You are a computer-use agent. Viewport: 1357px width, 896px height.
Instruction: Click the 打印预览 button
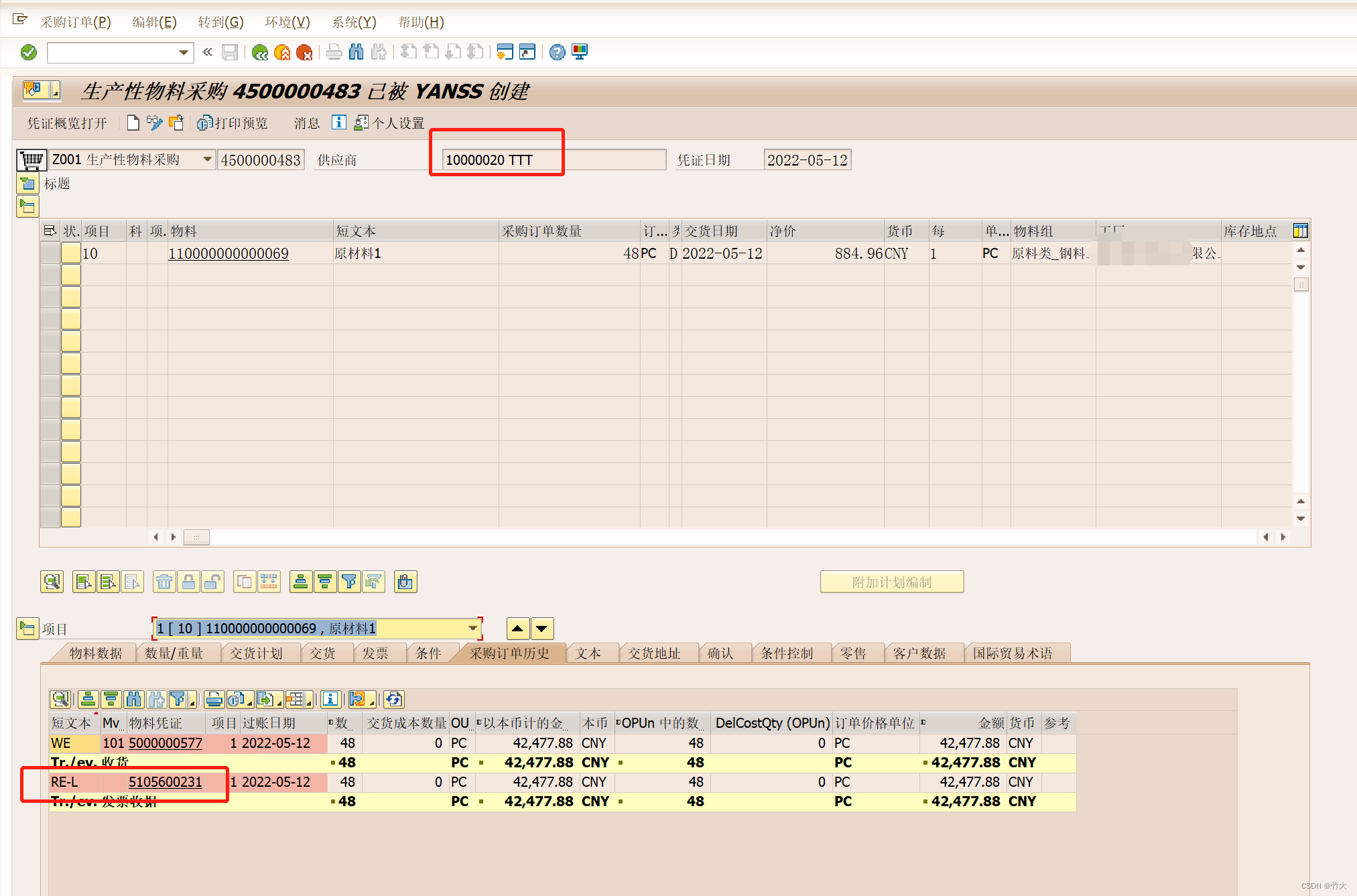click(x=233, y=123)
